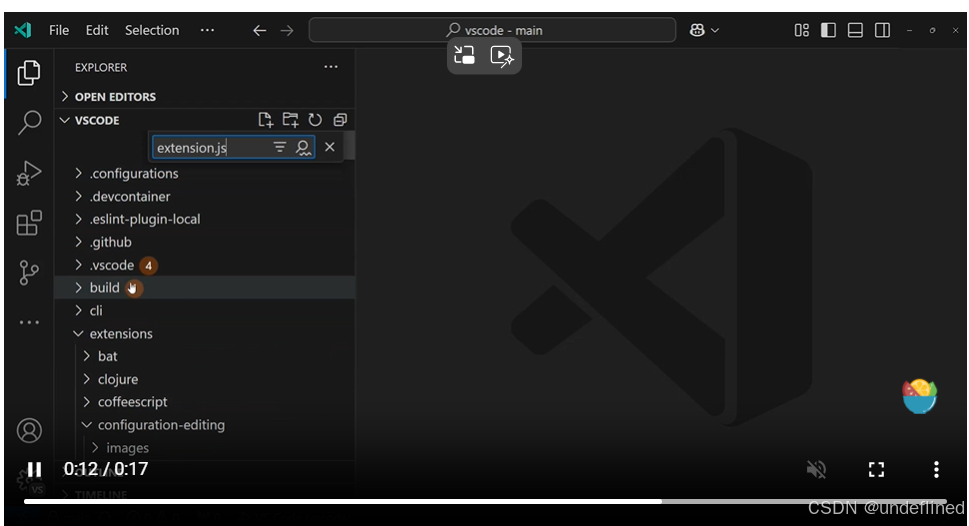Image resolution: width=969 pixels, height=526 pixels.
Task: Collapse all folders in Explorer
Action: [340, 120]
